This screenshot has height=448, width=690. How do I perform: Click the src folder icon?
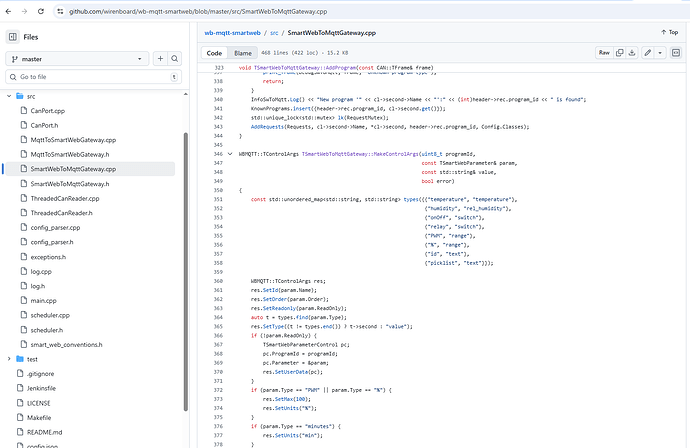[x=20, y=96]
